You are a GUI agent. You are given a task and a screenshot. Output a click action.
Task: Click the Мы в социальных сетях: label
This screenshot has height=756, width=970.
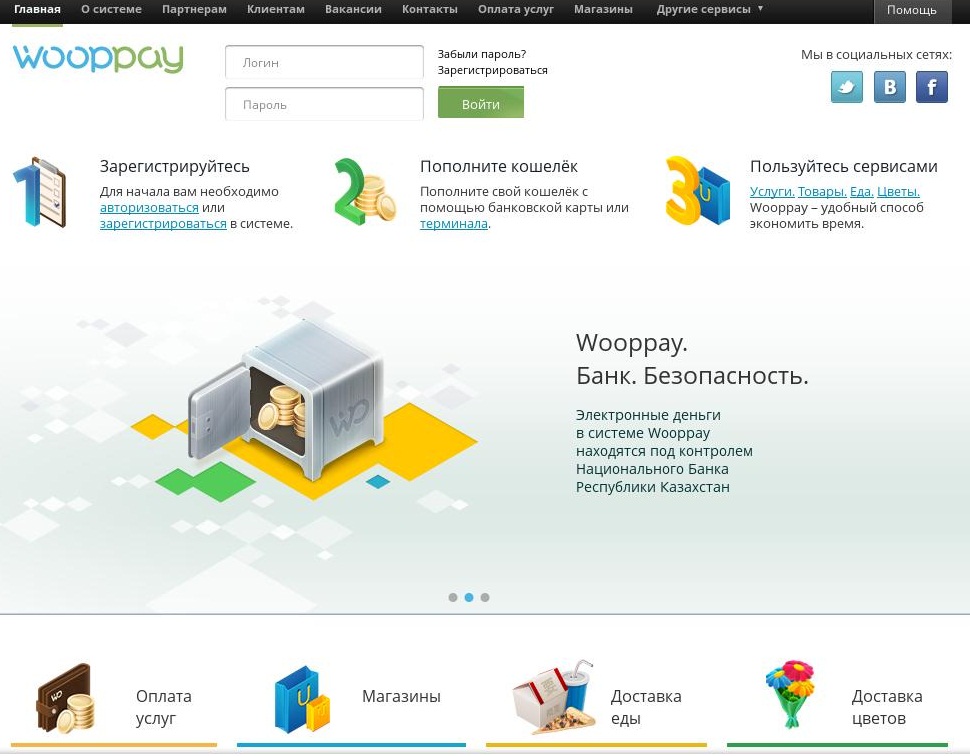pos(877,54)
